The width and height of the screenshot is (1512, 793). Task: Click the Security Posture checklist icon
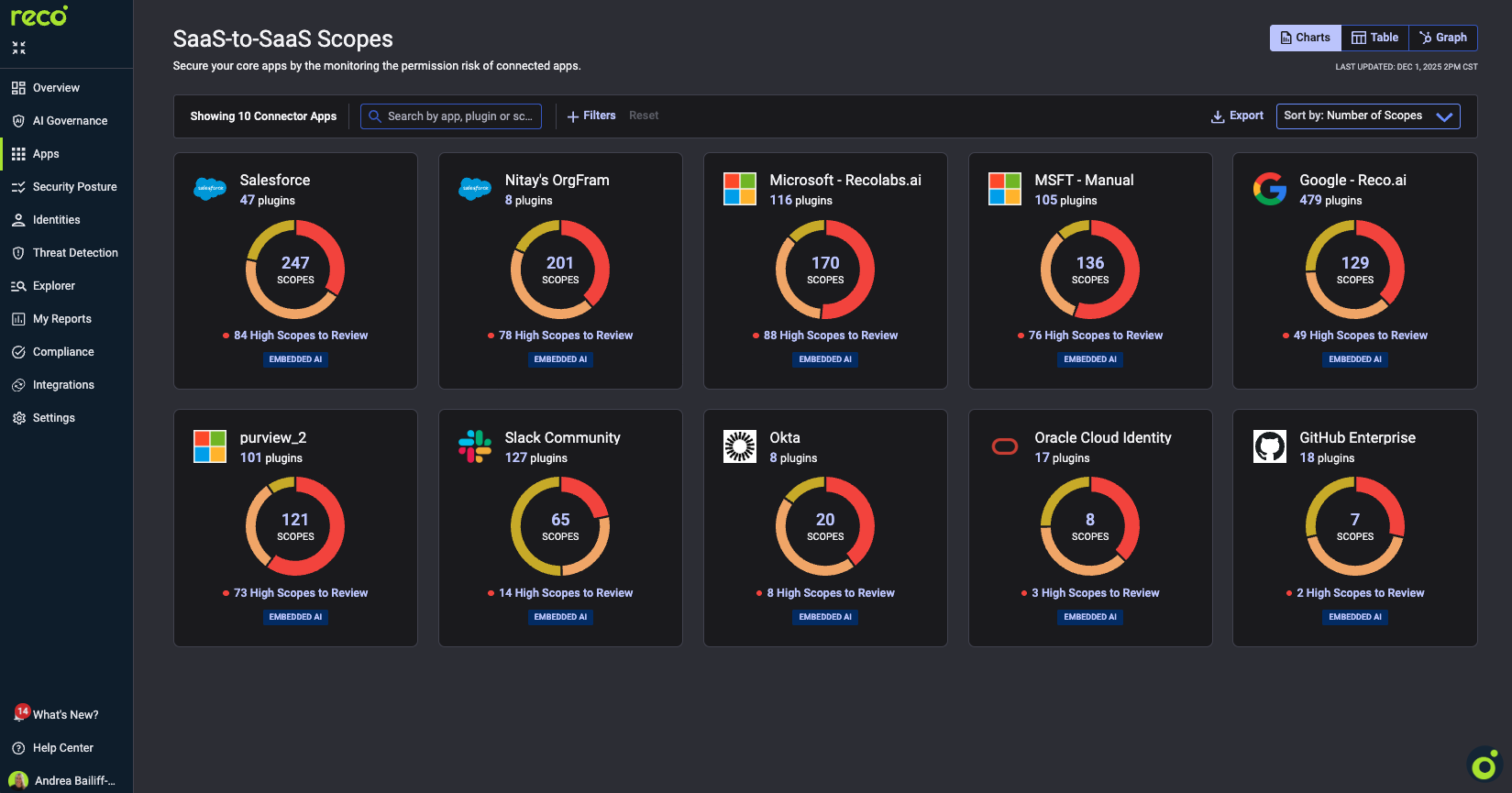click(x=18, y=187)
